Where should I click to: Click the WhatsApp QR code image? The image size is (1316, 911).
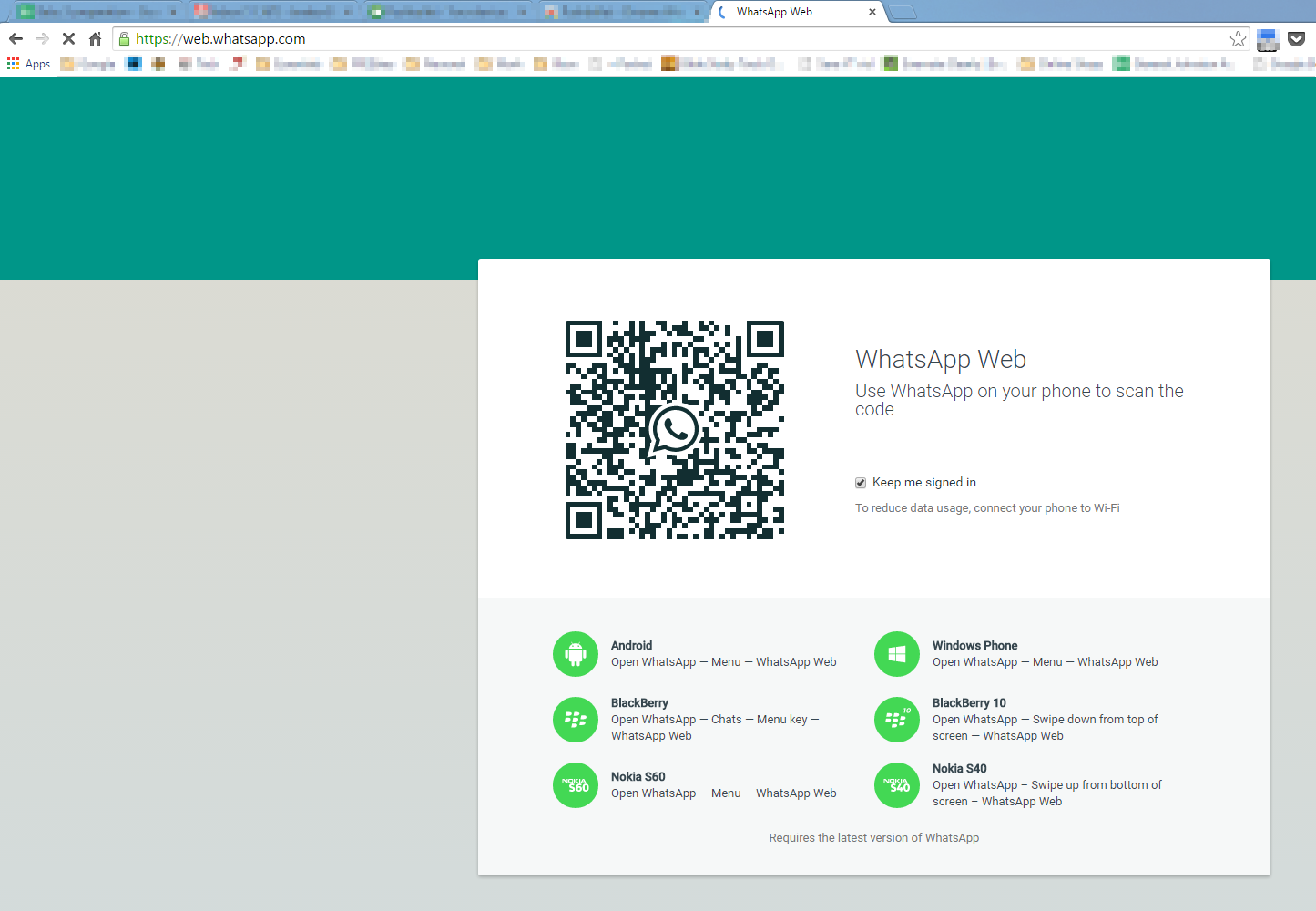[675, 430]
